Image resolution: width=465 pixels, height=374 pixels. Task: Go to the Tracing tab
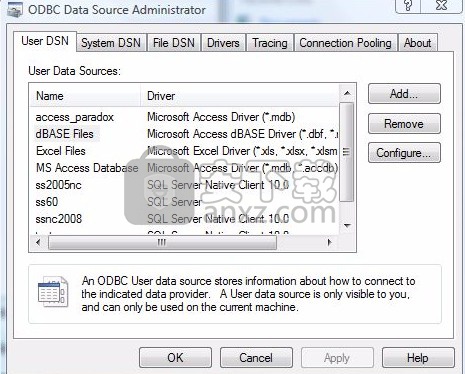click(x=270, y=43)
